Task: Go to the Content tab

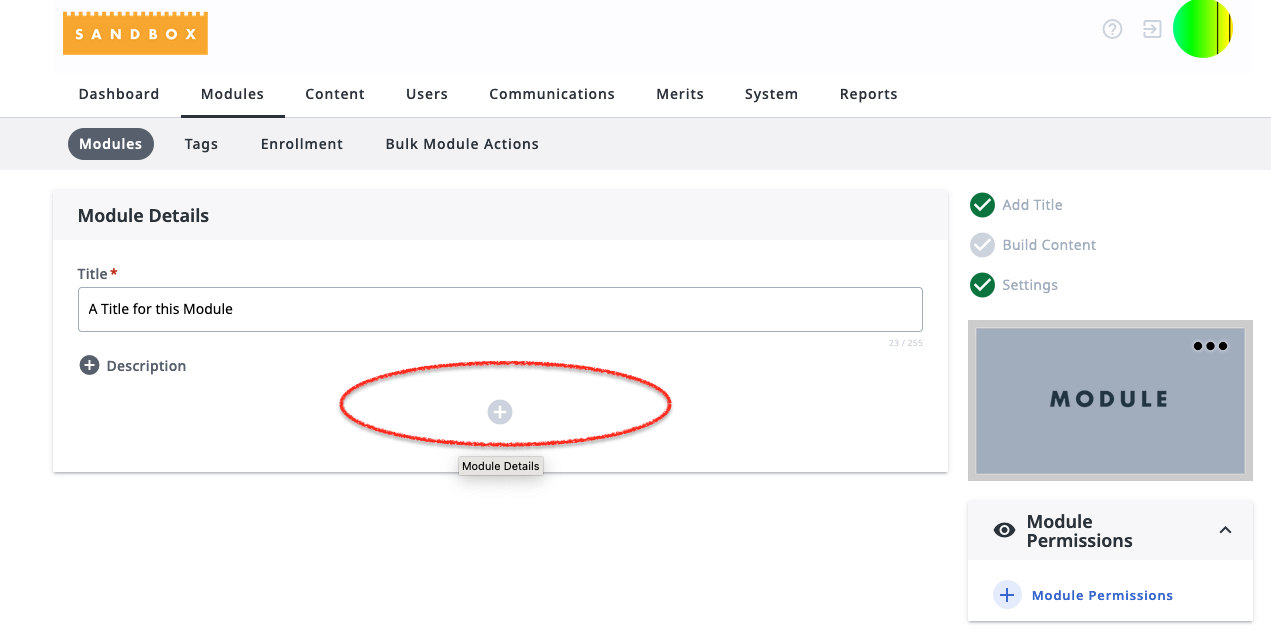Action: [x=335, y=94]
